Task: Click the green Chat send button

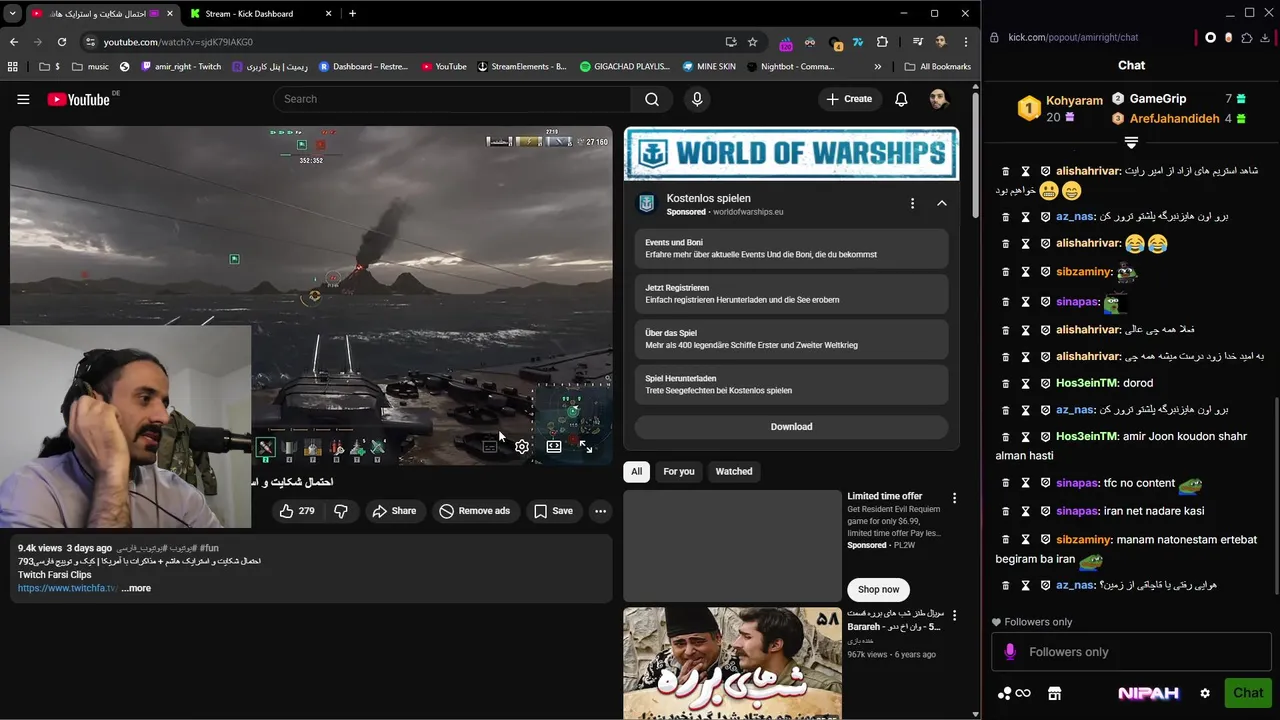Action: pyautogui.click(x=1247, y=693)
